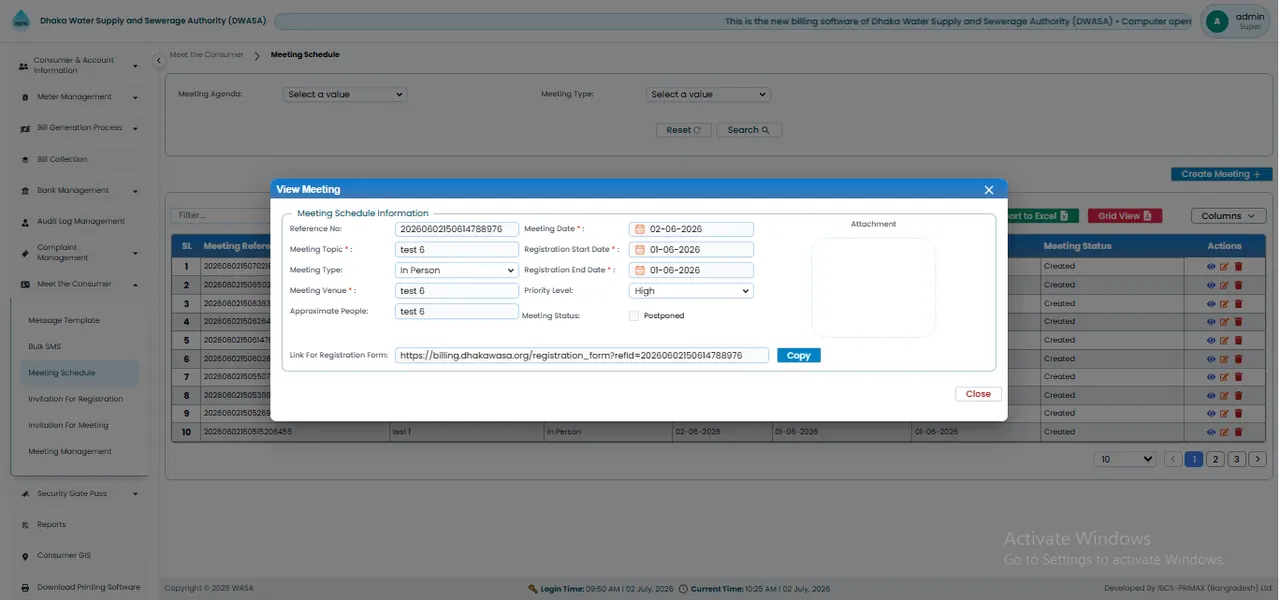Screen dimensions: 1280x600
Task: Click the Close button in the dialog
Action: [x=978, y=394]
